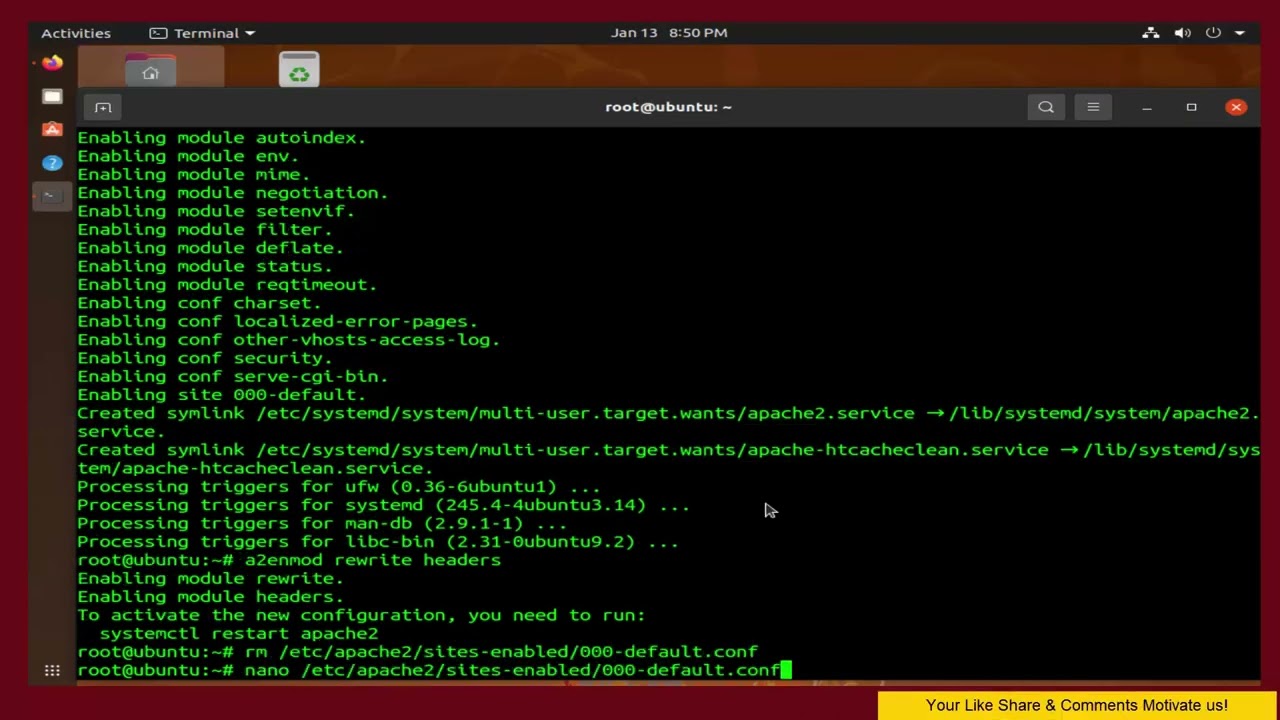Click the 'a2enmod rewrite headers' command
The image size is (1280, 720).
coord(372,560)
